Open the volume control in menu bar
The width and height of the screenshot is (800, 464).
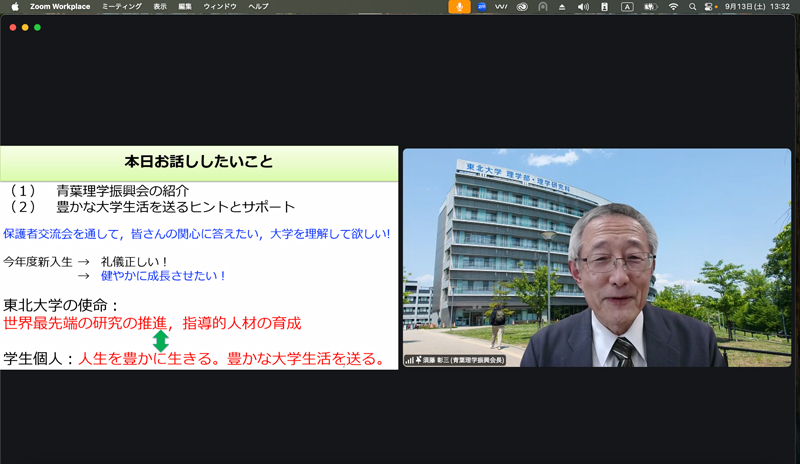[583, 7]
